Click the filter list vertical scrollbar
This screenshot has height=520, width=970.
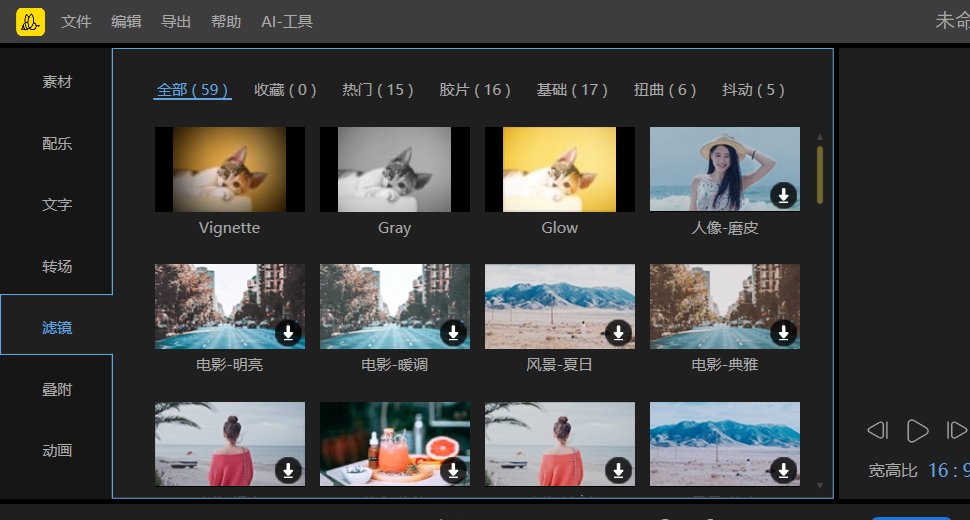821,175
